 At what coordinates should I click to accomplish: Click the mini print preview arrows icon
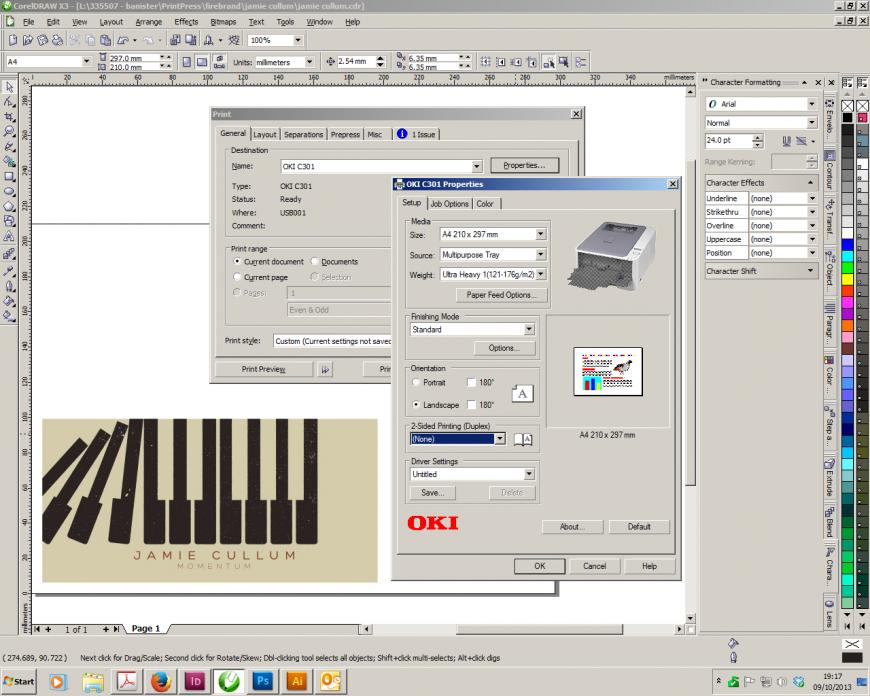(x=325, y=370)
